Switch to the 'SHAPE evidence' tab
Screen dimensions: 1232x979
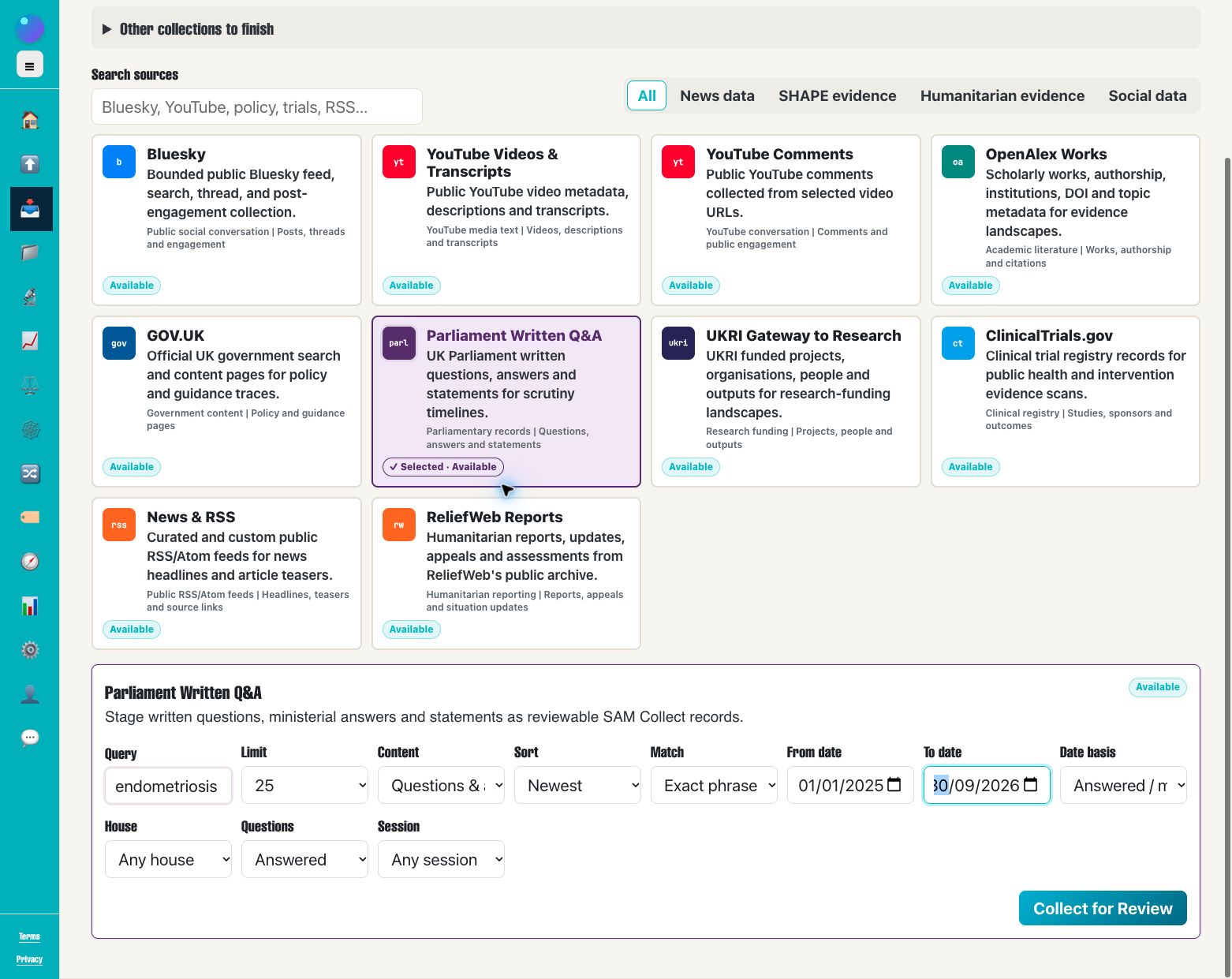pos(837,95)
